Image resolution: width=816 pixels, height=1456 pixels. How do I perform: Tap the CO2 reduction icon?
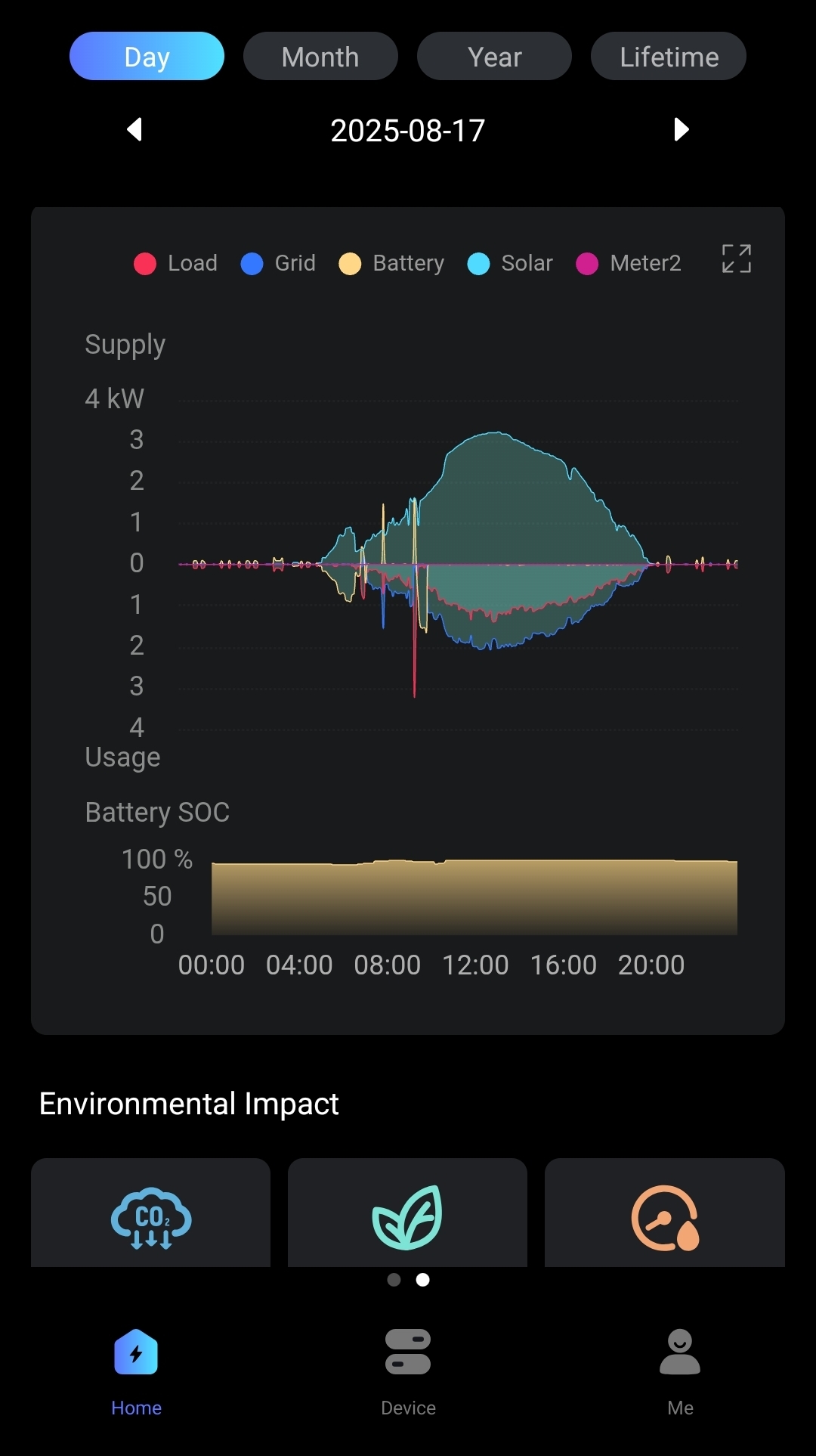151,1217
